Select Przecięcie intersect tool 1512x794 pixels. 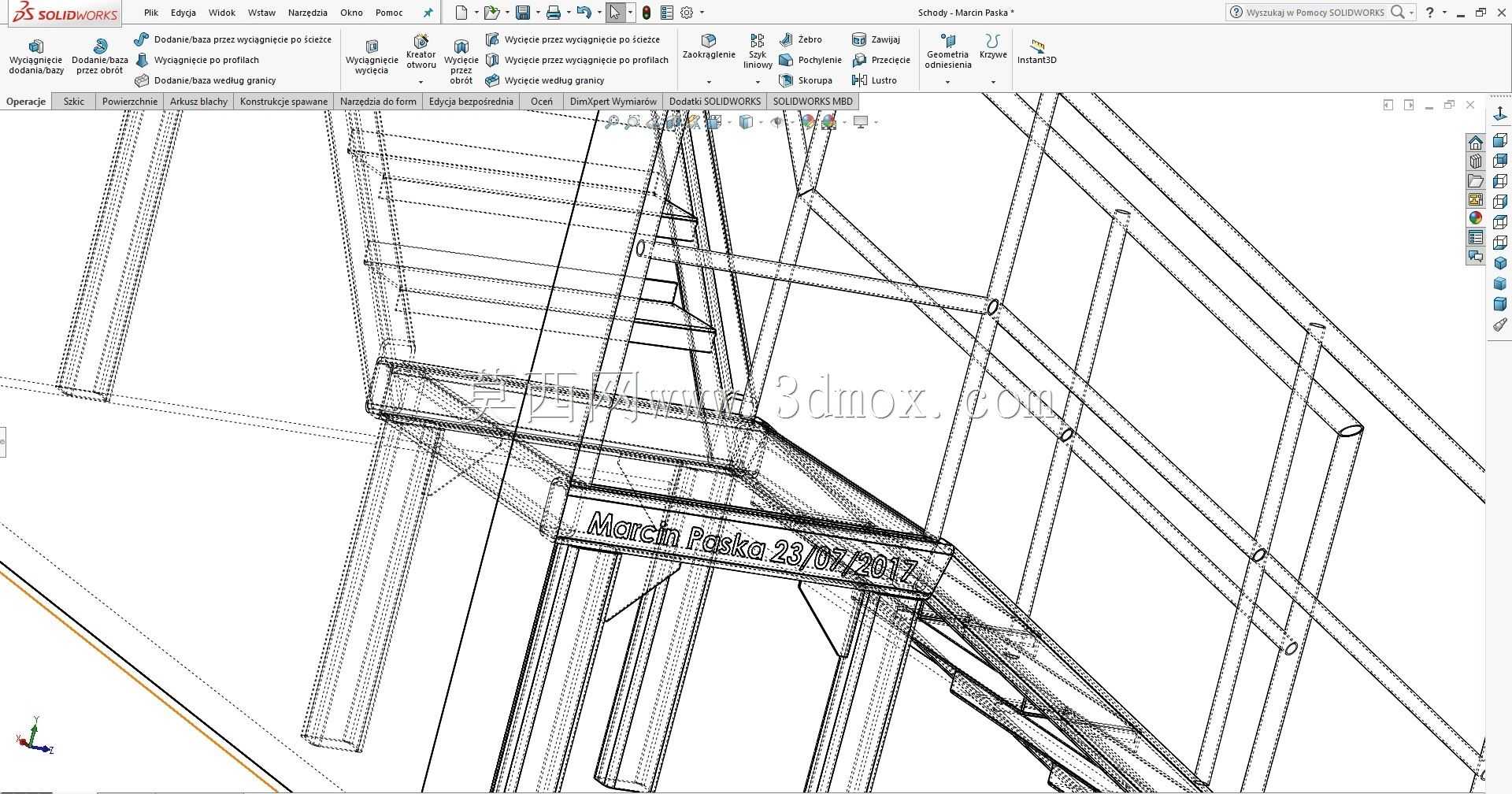tap(881, 60)
